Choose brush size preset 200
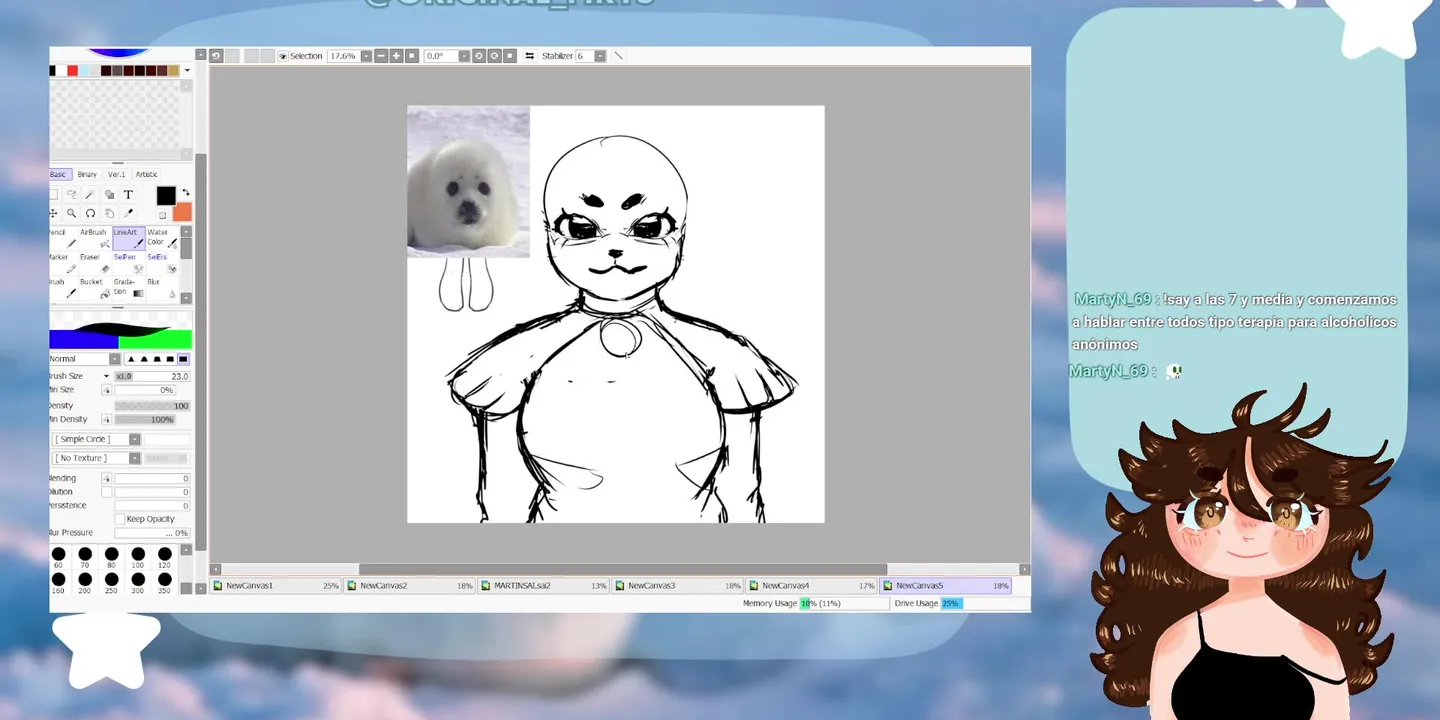 pos(85,583)
